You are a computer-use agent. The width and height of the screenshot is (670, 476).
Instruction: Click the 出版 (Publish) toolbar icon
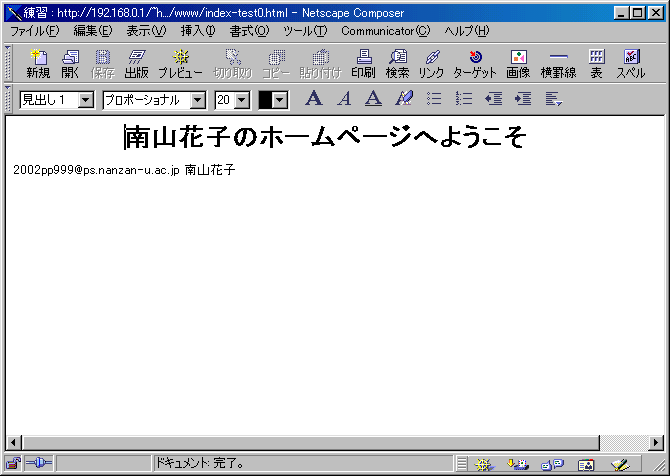(136, 64)
